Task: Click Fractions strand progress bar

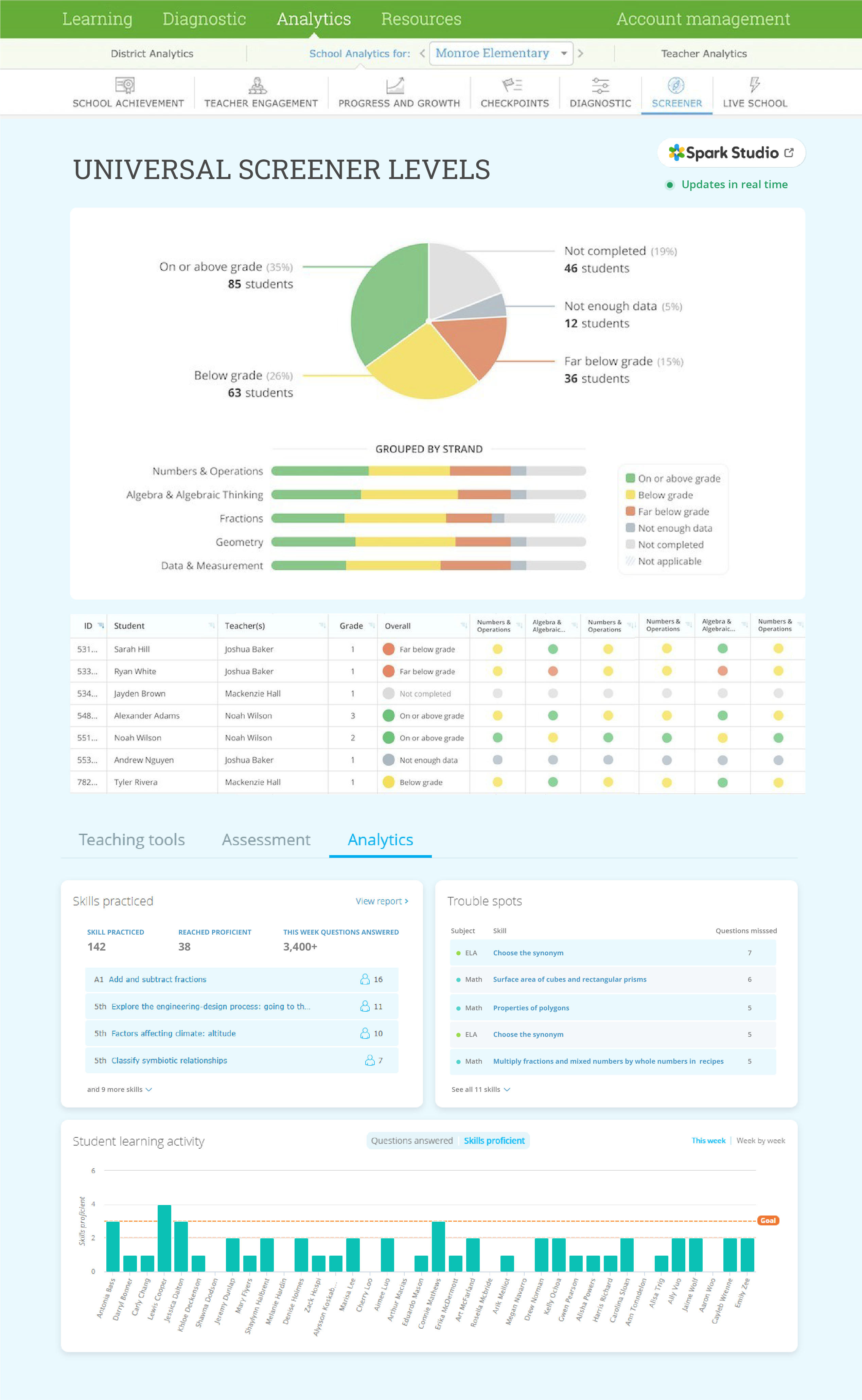Action: click(428, 518)
